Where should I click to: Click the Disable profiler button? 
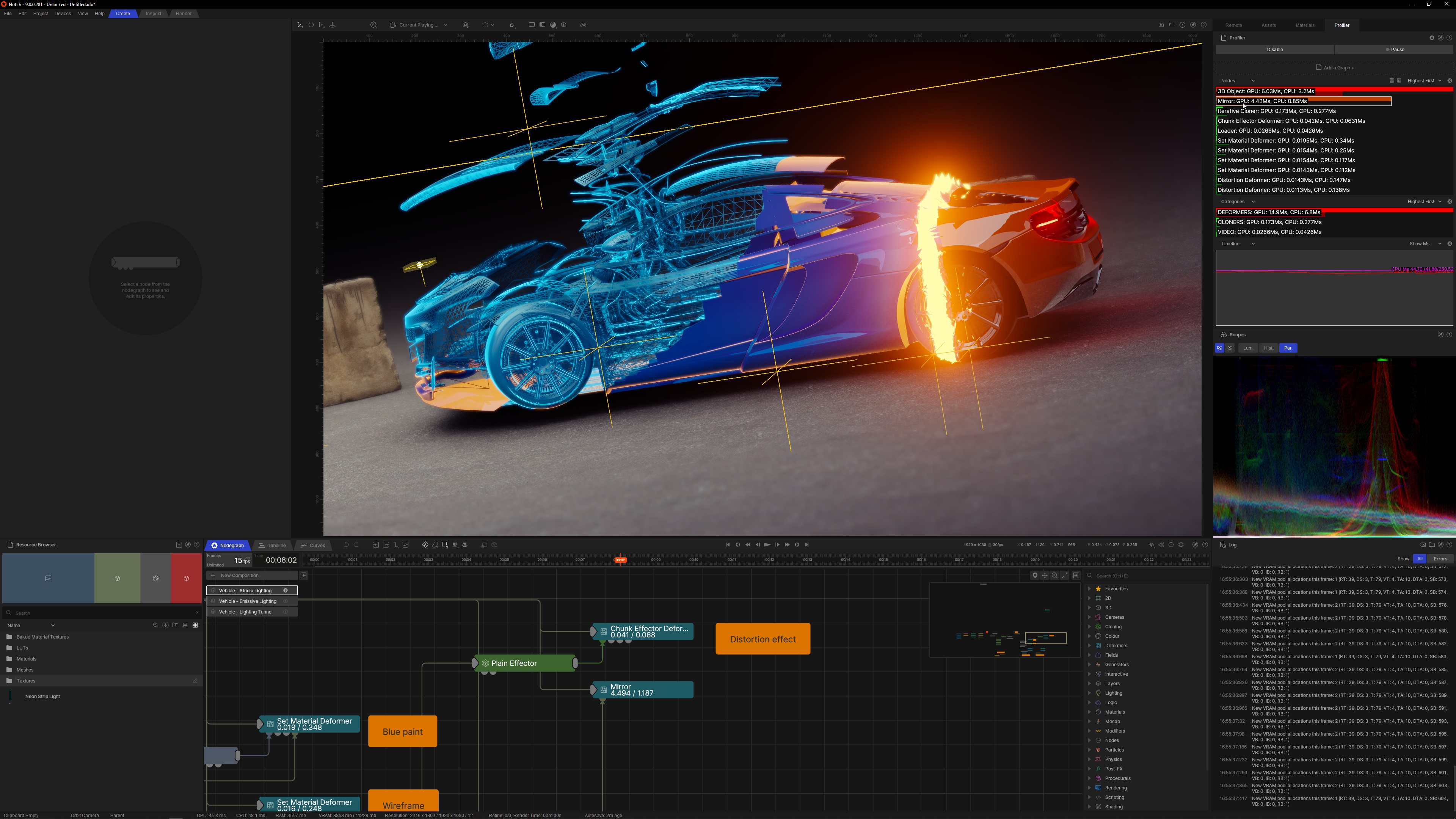point(1274,50)
